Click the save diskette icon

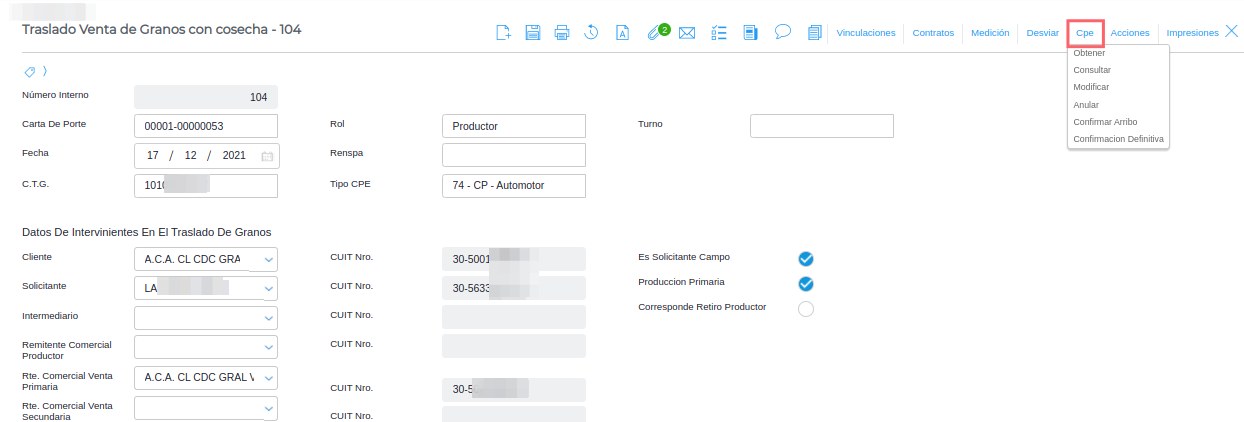(x=533, y=32)
